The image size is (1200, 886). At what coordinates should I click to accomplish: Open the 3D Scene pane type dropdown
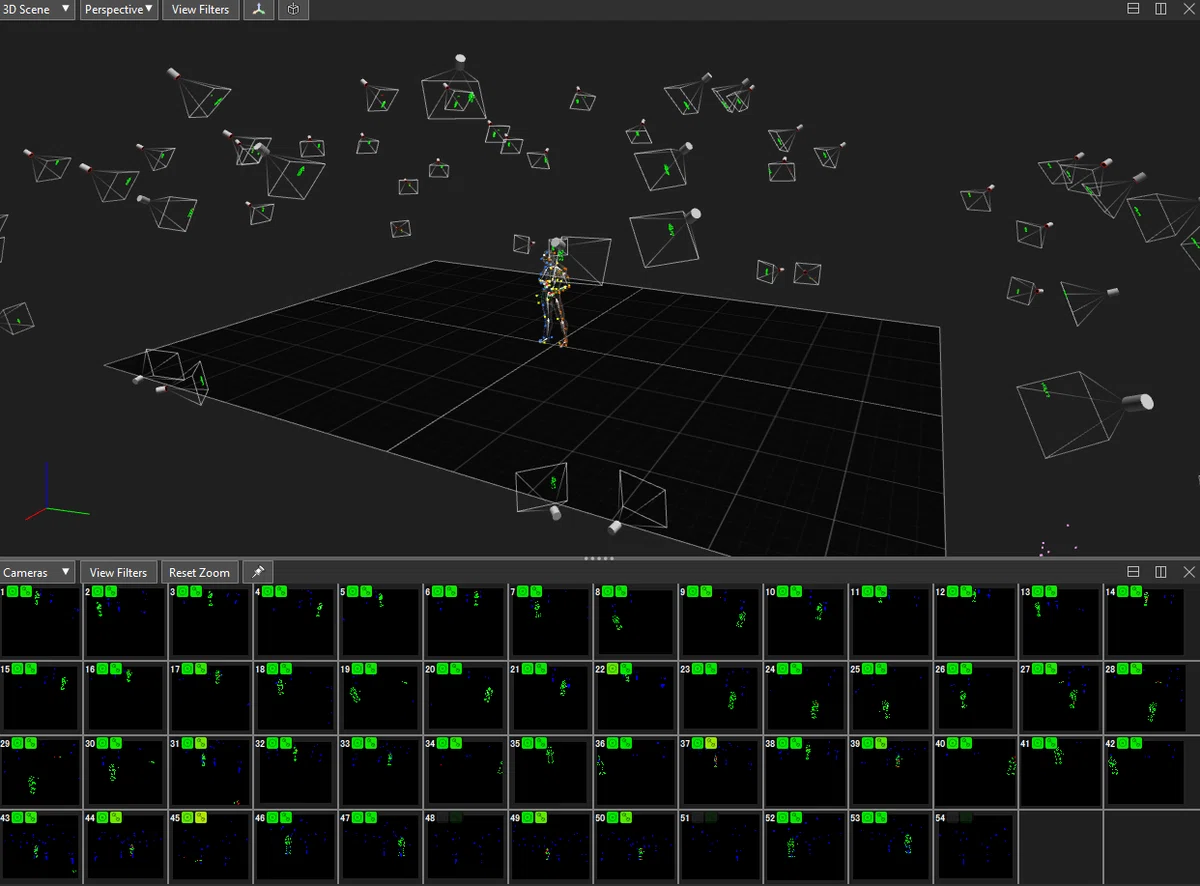[38, 10]
